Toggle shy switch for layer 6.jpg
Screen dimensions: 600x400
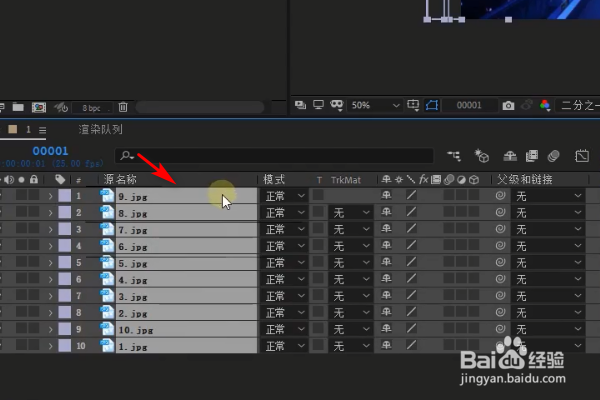click(386, 245)
